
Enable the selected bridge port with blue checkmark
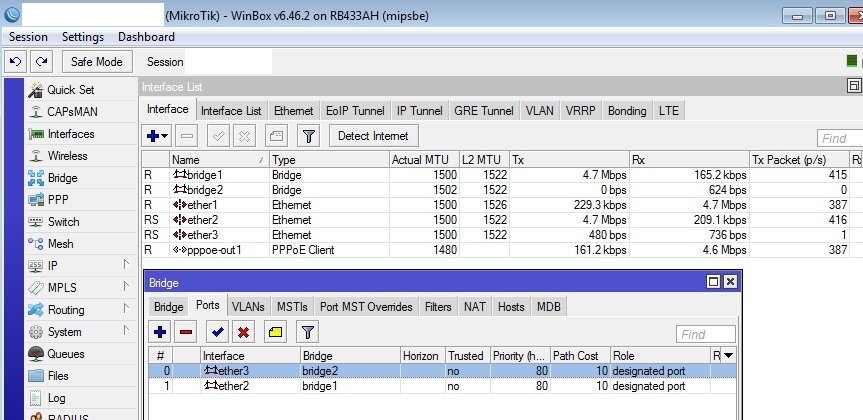coord(217,332)
